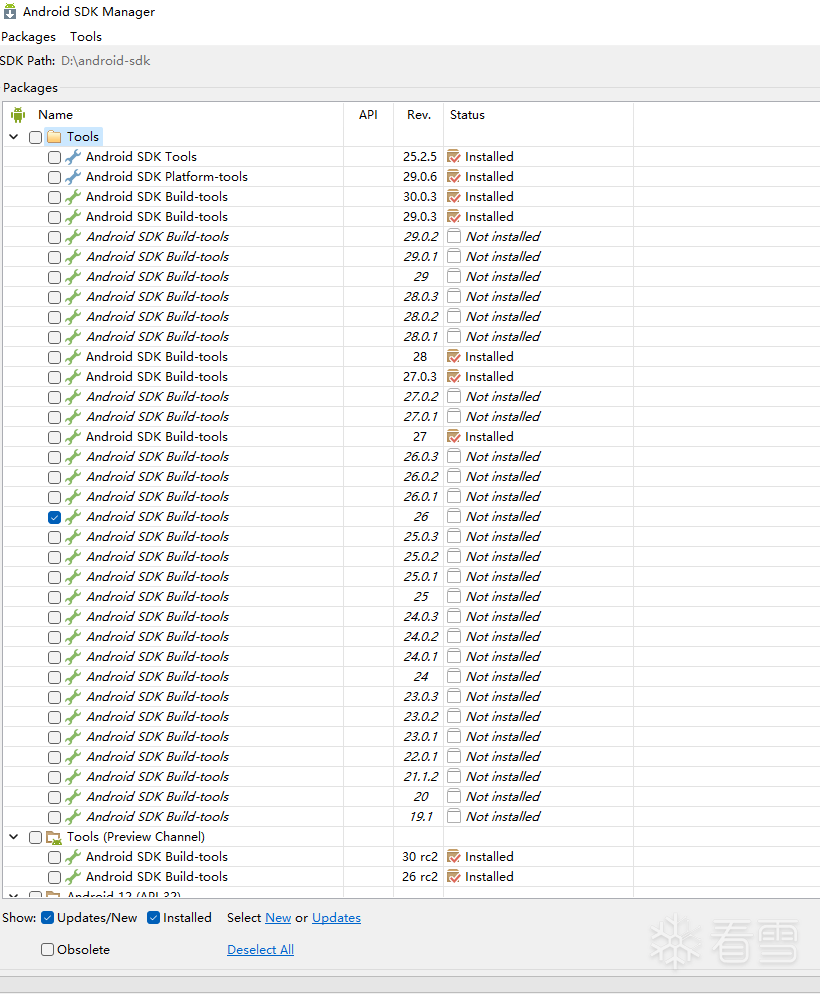Sort by the Name column header
Screen dimensions: 820x994
(55, 115)
